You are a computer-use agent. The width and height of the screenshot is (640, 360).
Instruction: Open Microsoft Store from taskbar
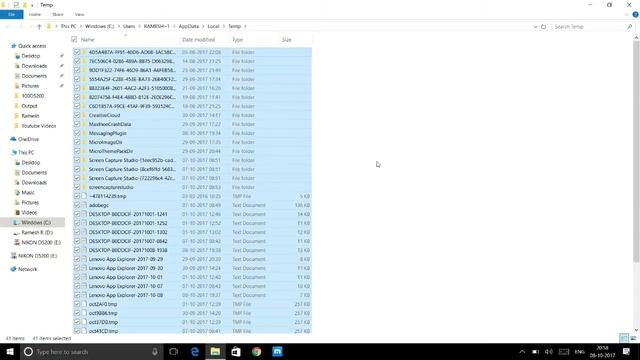(x=236, y=352)
